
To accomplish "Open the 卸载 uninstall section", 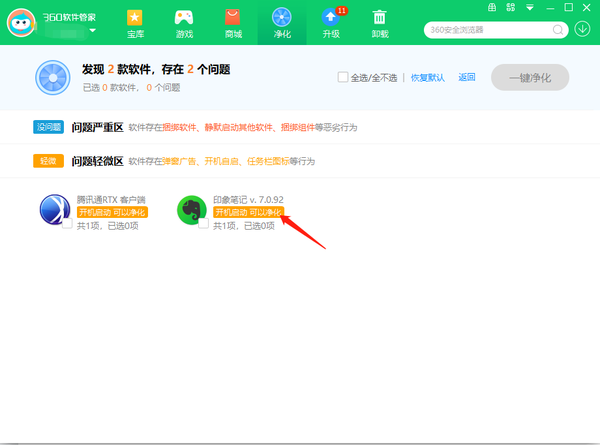I will coord(380,23).
